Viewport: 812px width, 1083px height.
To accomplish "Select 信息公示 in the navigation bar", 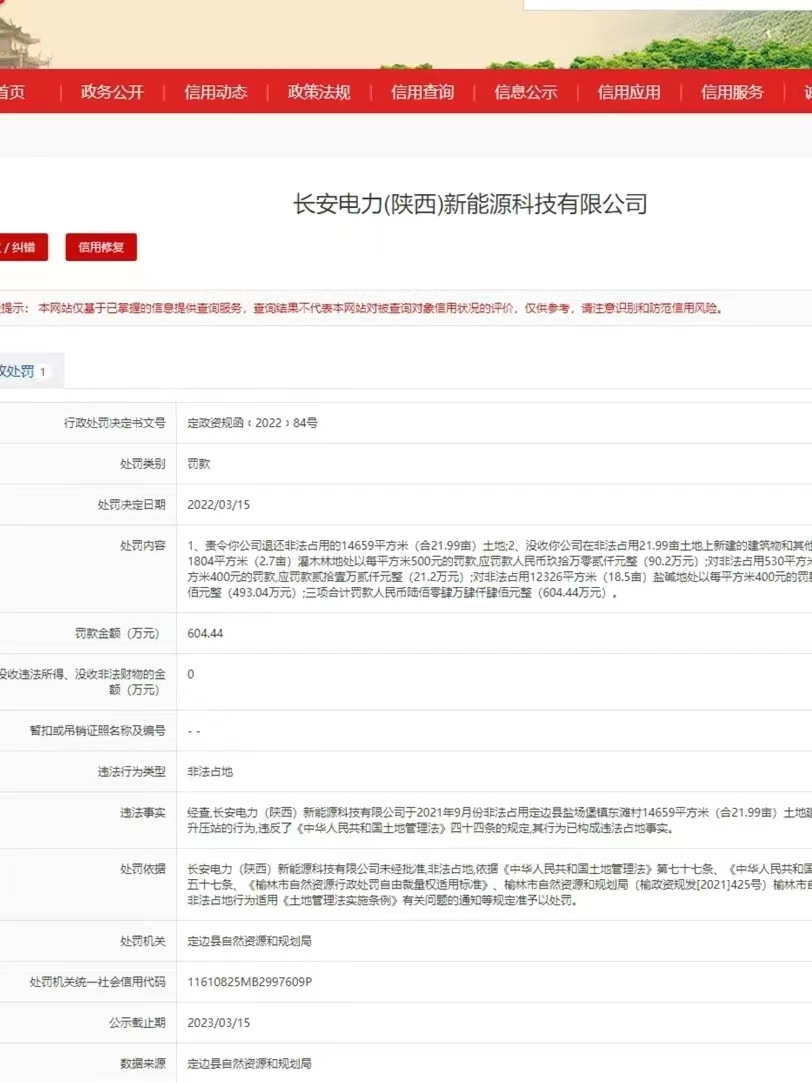I will (x=525, y=92).
